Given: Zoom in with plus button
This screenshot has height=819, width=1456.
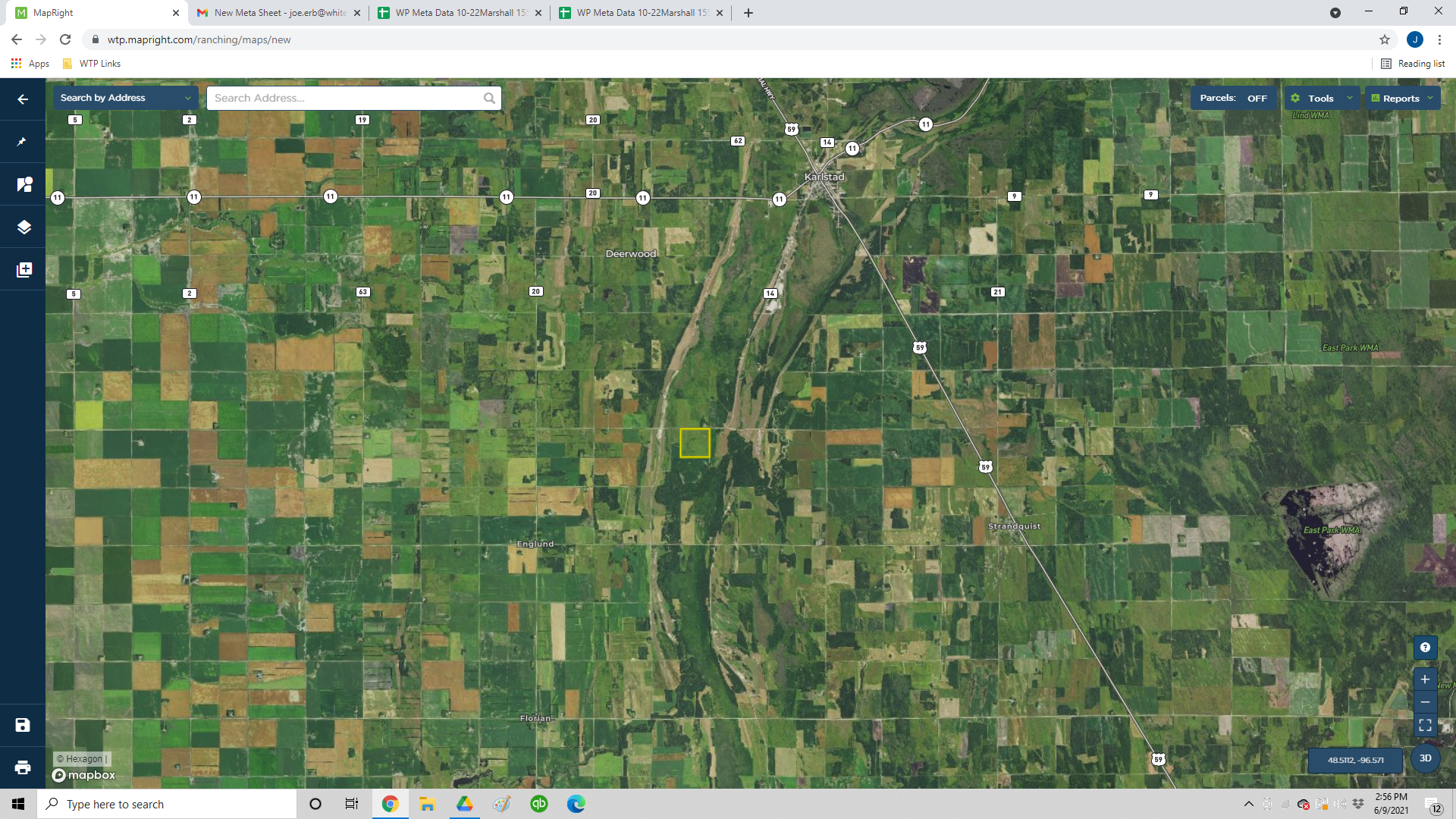Looking at the screenshot, I should (x=1425, y=679).
